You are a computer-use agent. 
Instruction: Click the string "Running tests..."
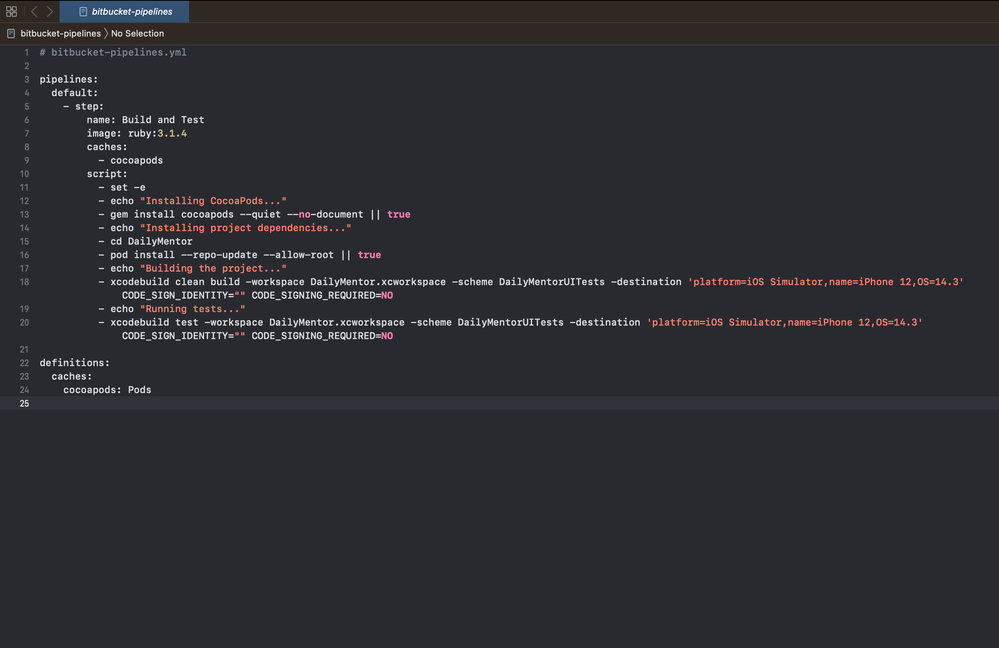point(192,309)
